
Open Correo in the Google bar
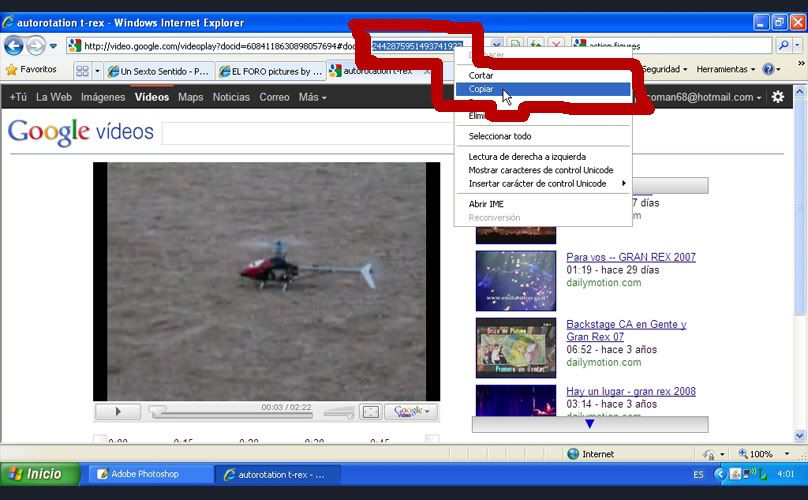click(274, 97)
